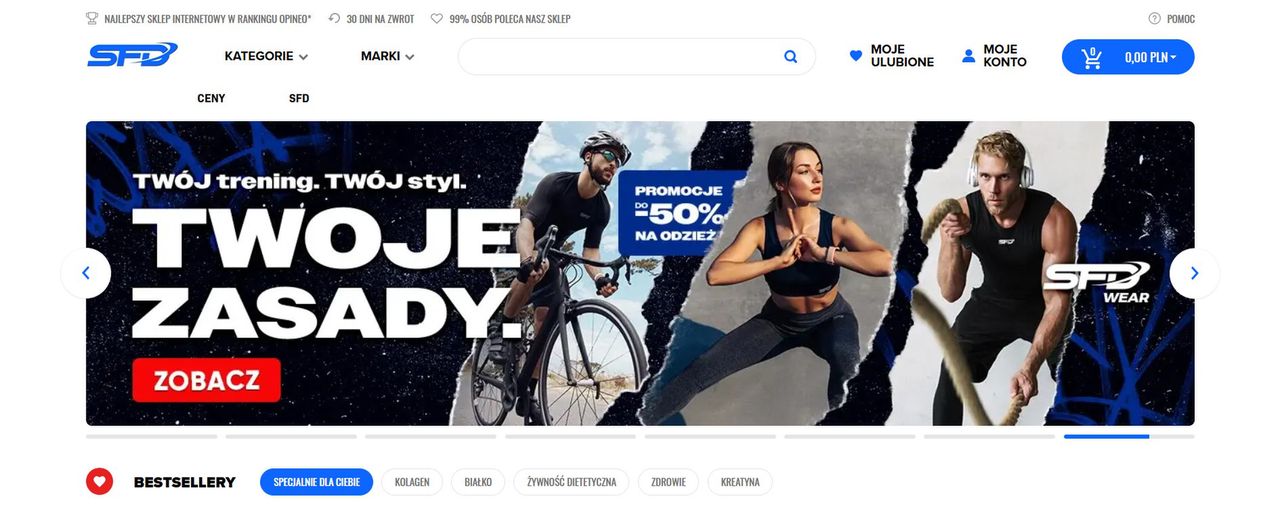Select the Kolagen bestseller filter
The height and width of the screenshot is (505, 1280).
click(412, 482)
